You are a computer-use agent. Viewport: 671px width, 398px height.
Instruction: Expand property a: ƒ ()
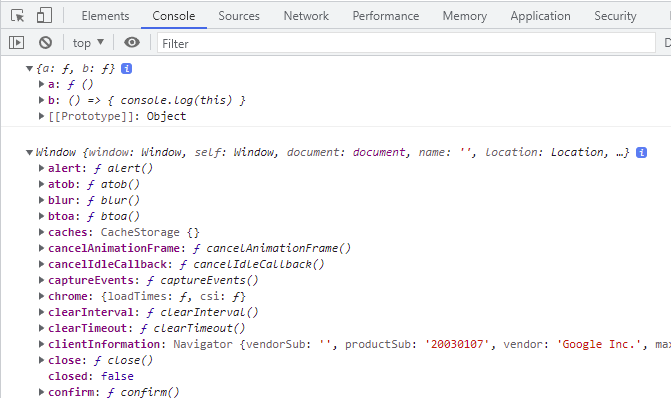(x=42, y=84)
